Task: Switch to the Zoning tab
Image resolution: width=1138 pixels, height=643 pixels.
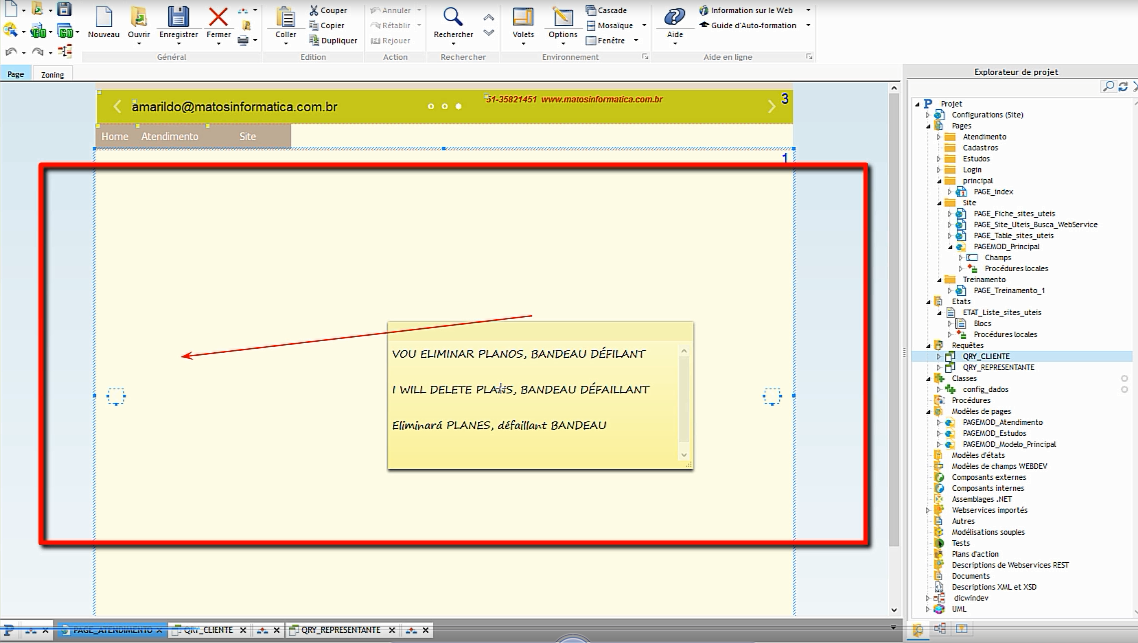Action: pyautogui.click(x=52, y=74)
